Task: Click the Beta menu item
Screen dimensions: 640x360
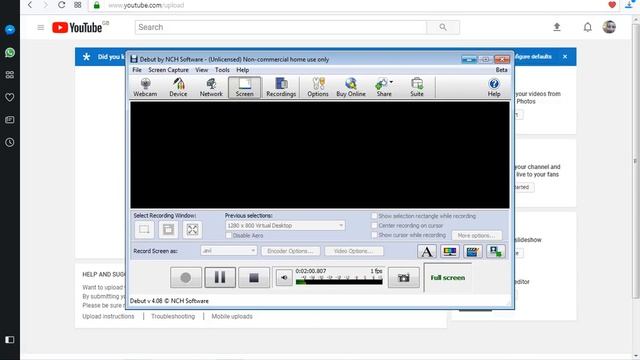Action: coord(502,70)
